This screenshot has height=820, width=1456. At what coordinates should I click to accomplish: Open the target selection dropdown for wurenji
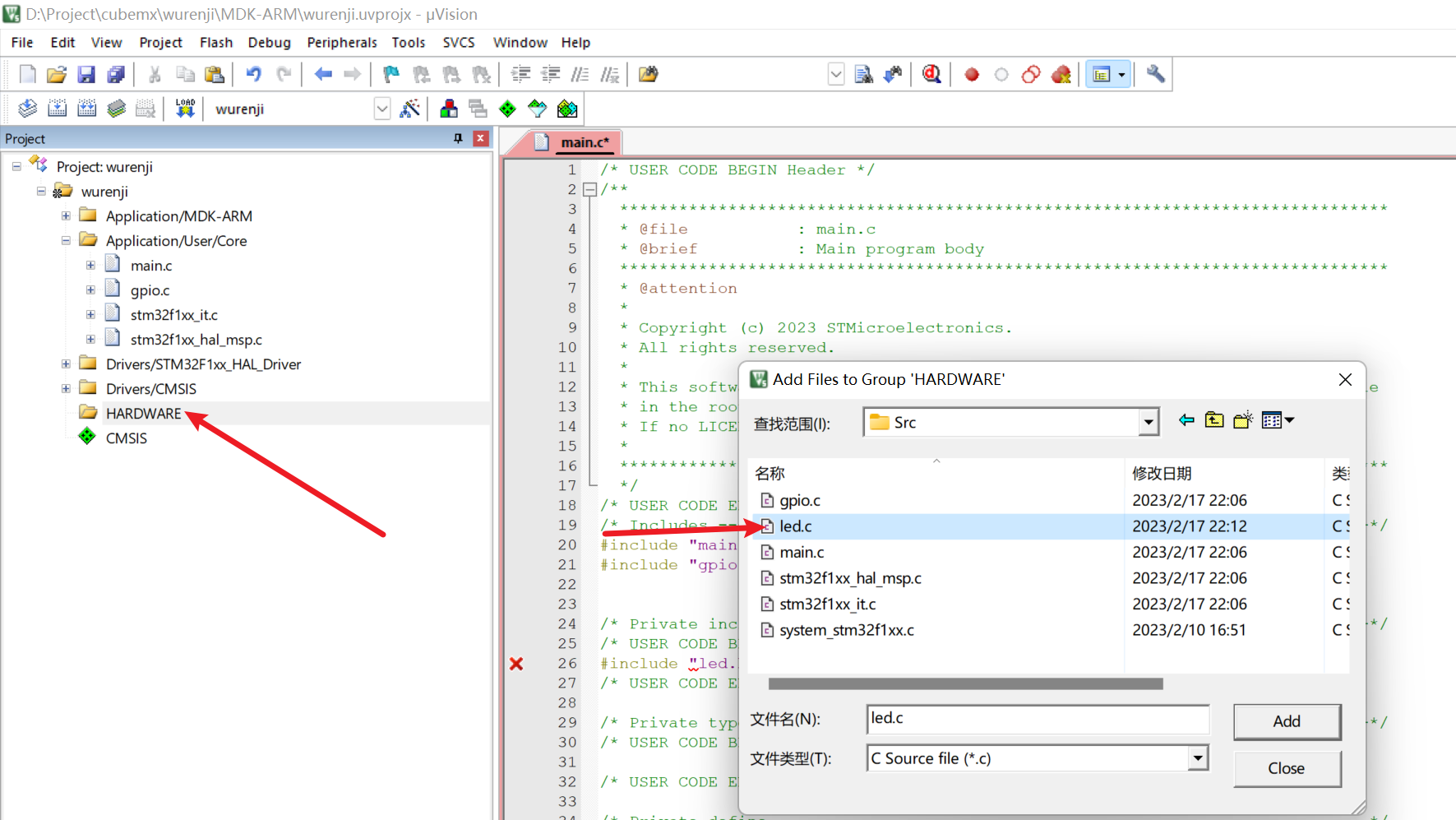(x=381, y=109)
